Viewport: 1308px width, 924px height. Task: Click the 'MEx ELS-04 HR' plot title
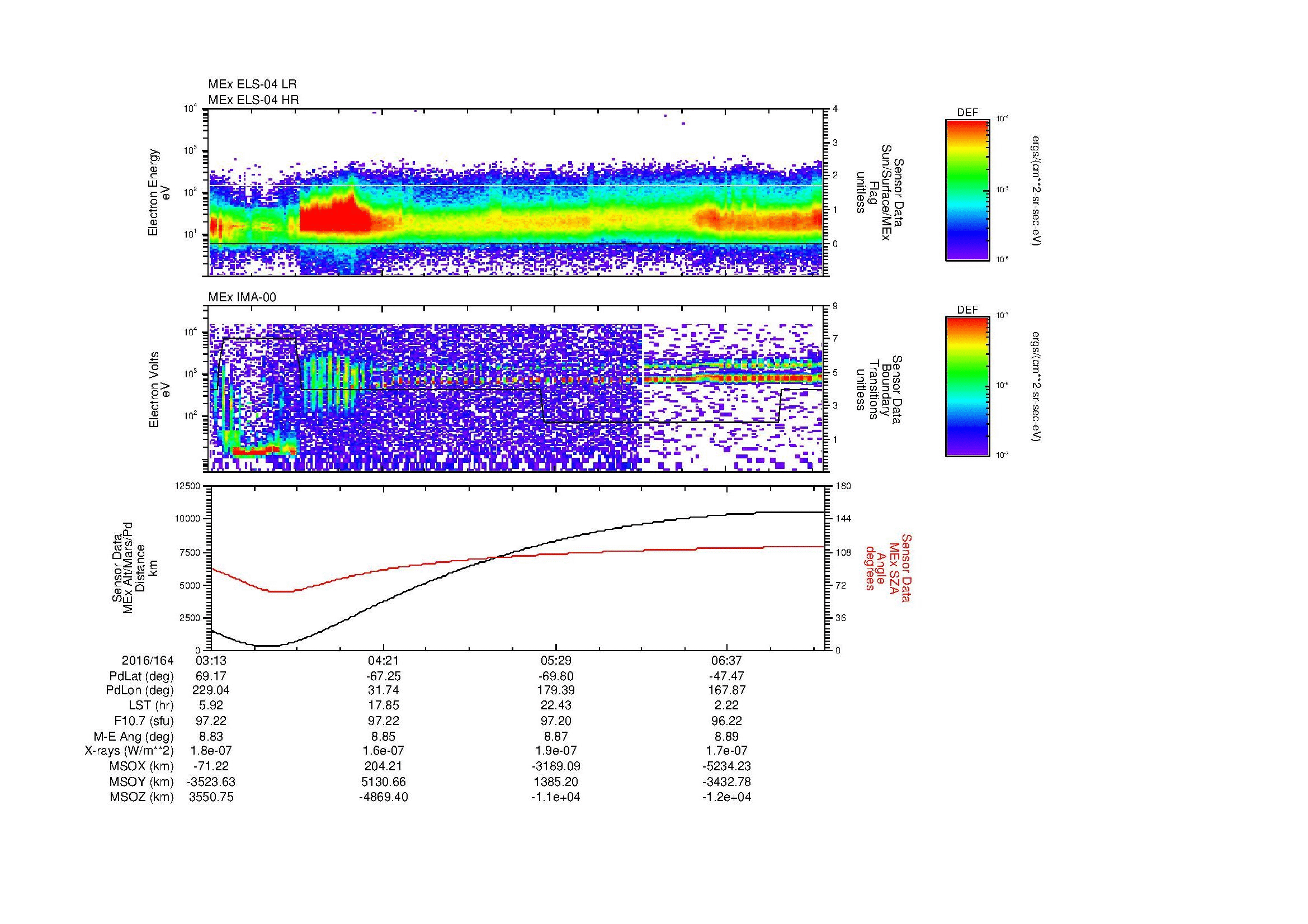coord(253,99)
